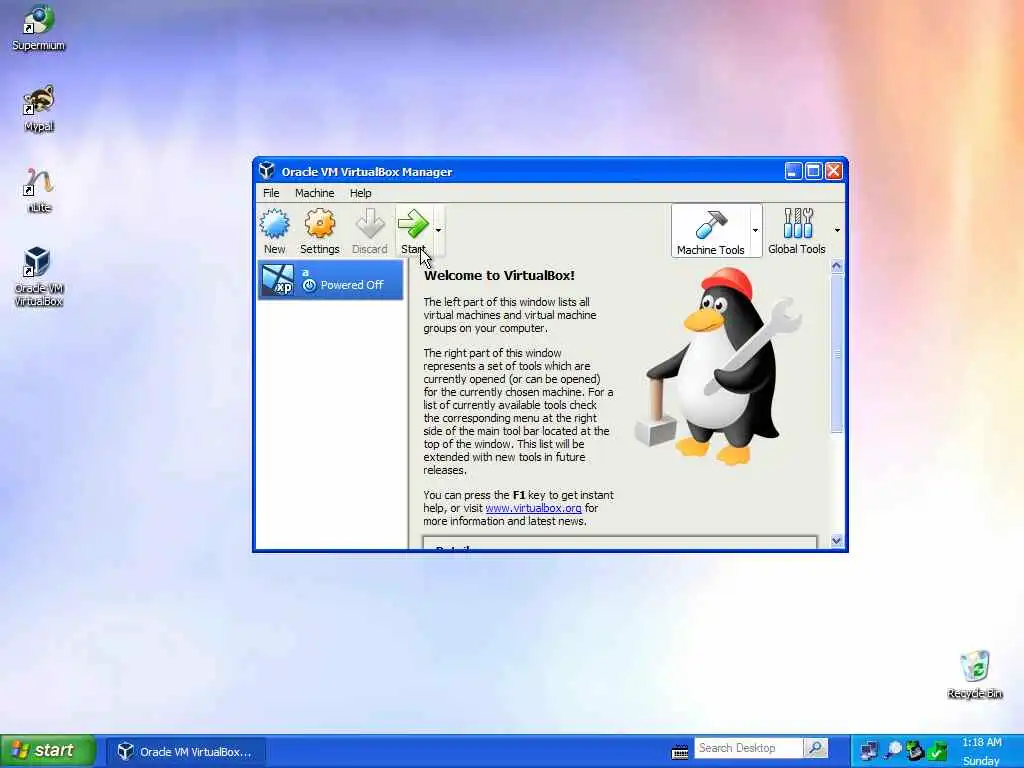Expand the Machine Tools dropdown arrow
This screenshot has width=1024, height=768.
756,231
